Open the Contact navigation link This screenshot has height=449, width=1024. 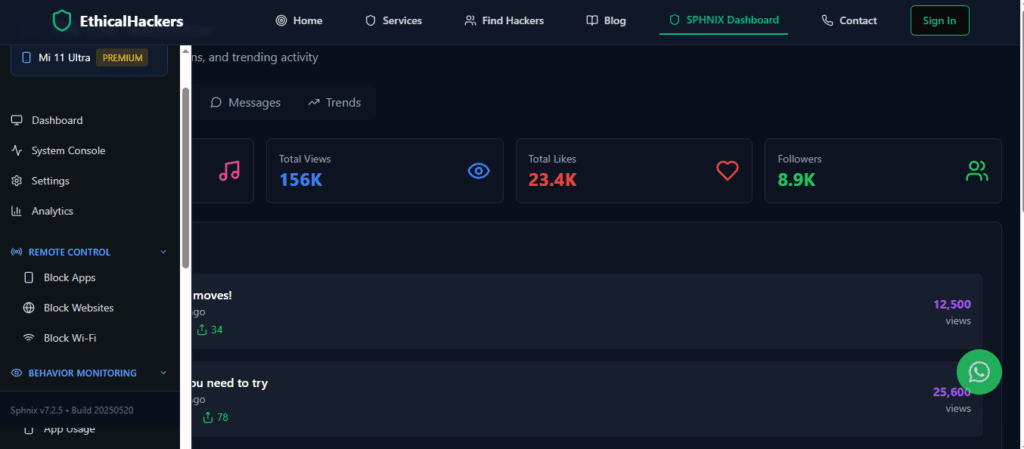pos(849,21)
